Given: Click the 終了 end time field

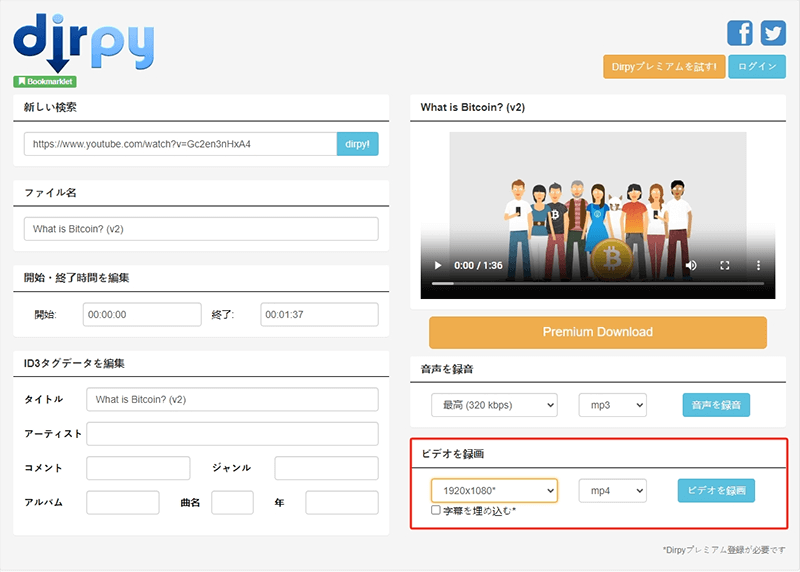Looking at the screenshot, I should point(319,314).
